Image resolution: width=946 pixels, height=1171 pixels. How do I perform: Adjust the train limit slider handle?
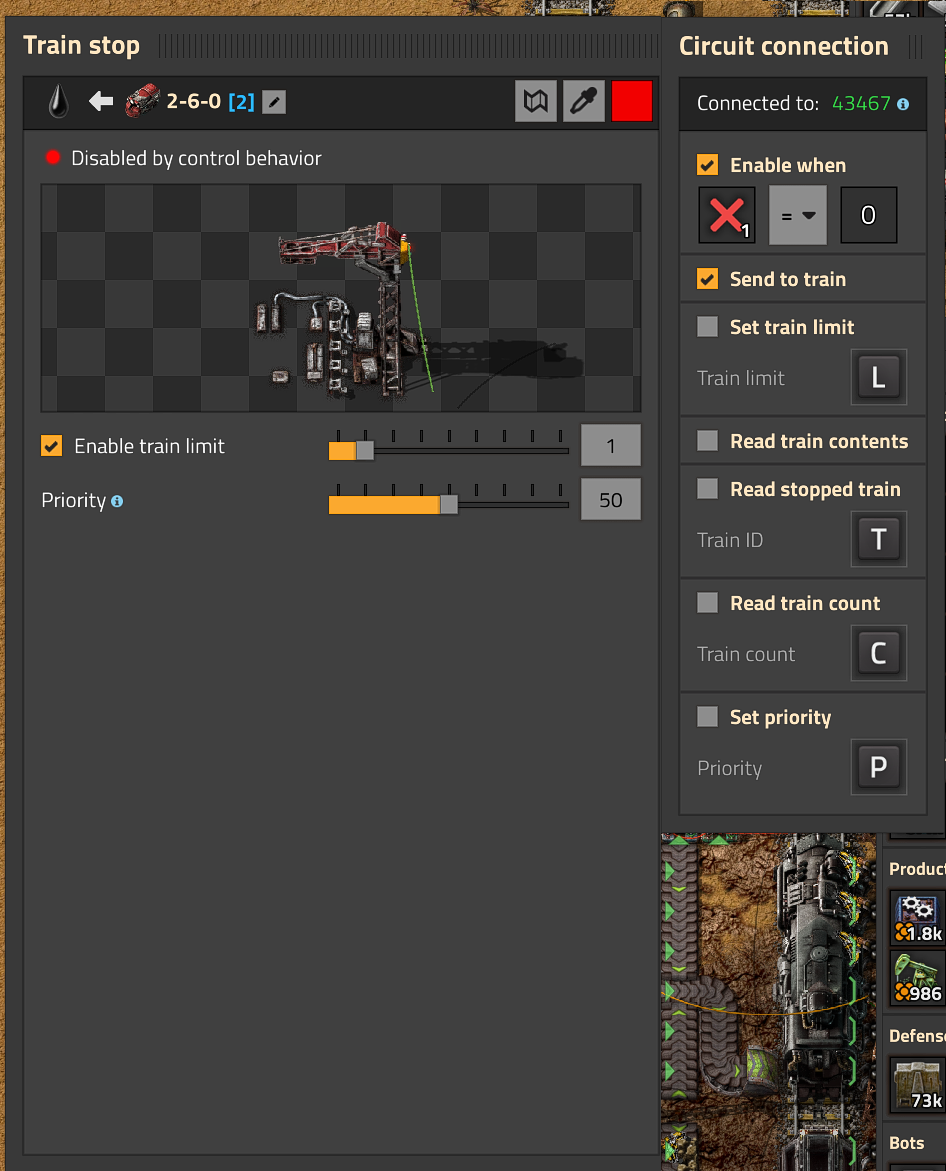pyautogui.click(x=364, y=450)
